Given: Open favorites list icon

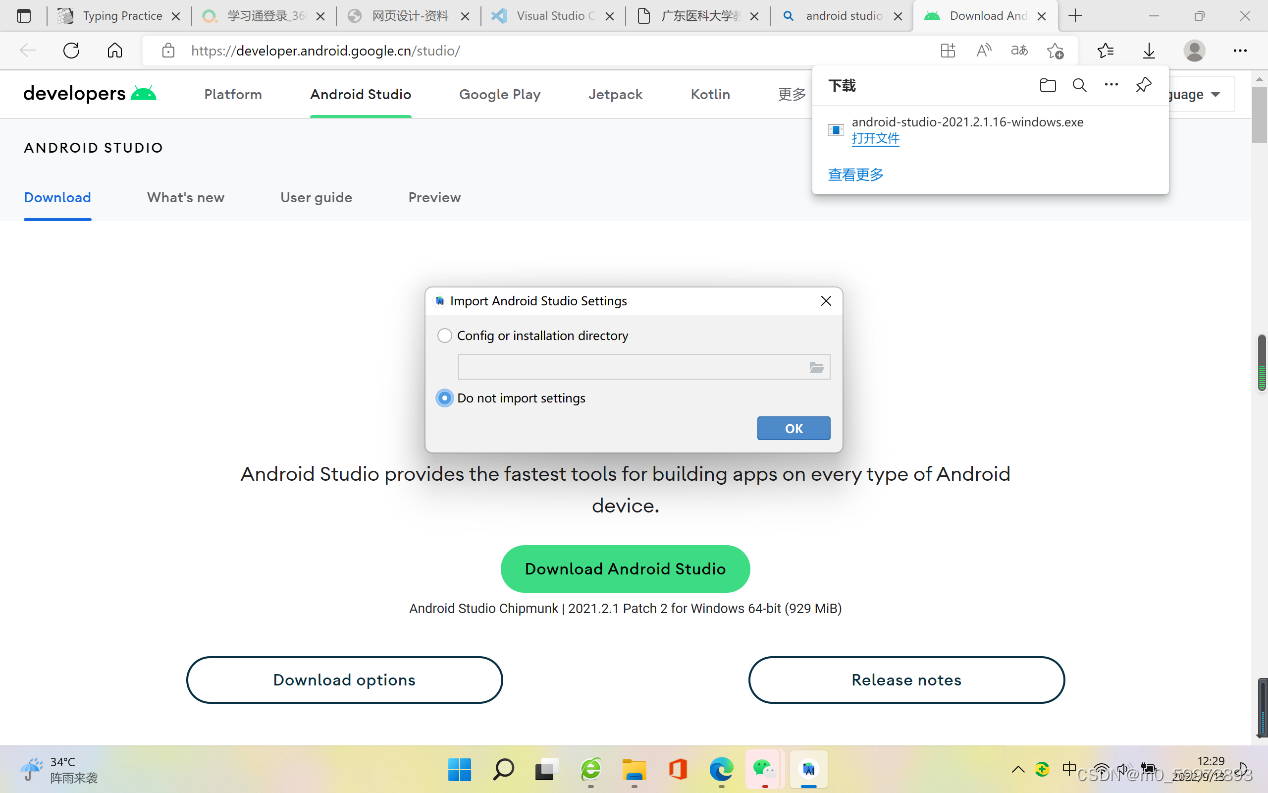Looking at the screenshot, I should [1105, 51].
